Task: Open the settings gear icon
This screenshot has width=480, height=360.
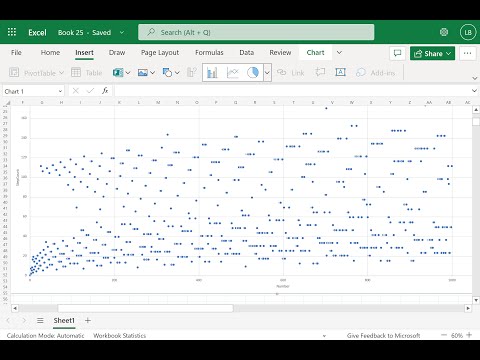Action: coord(444,32)
